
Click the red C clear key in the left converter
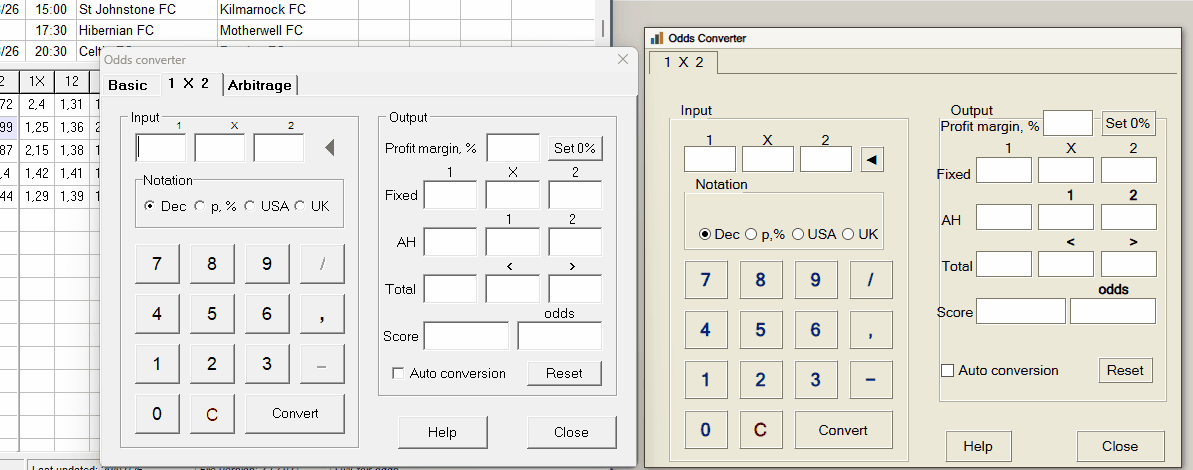coord(212,414)
